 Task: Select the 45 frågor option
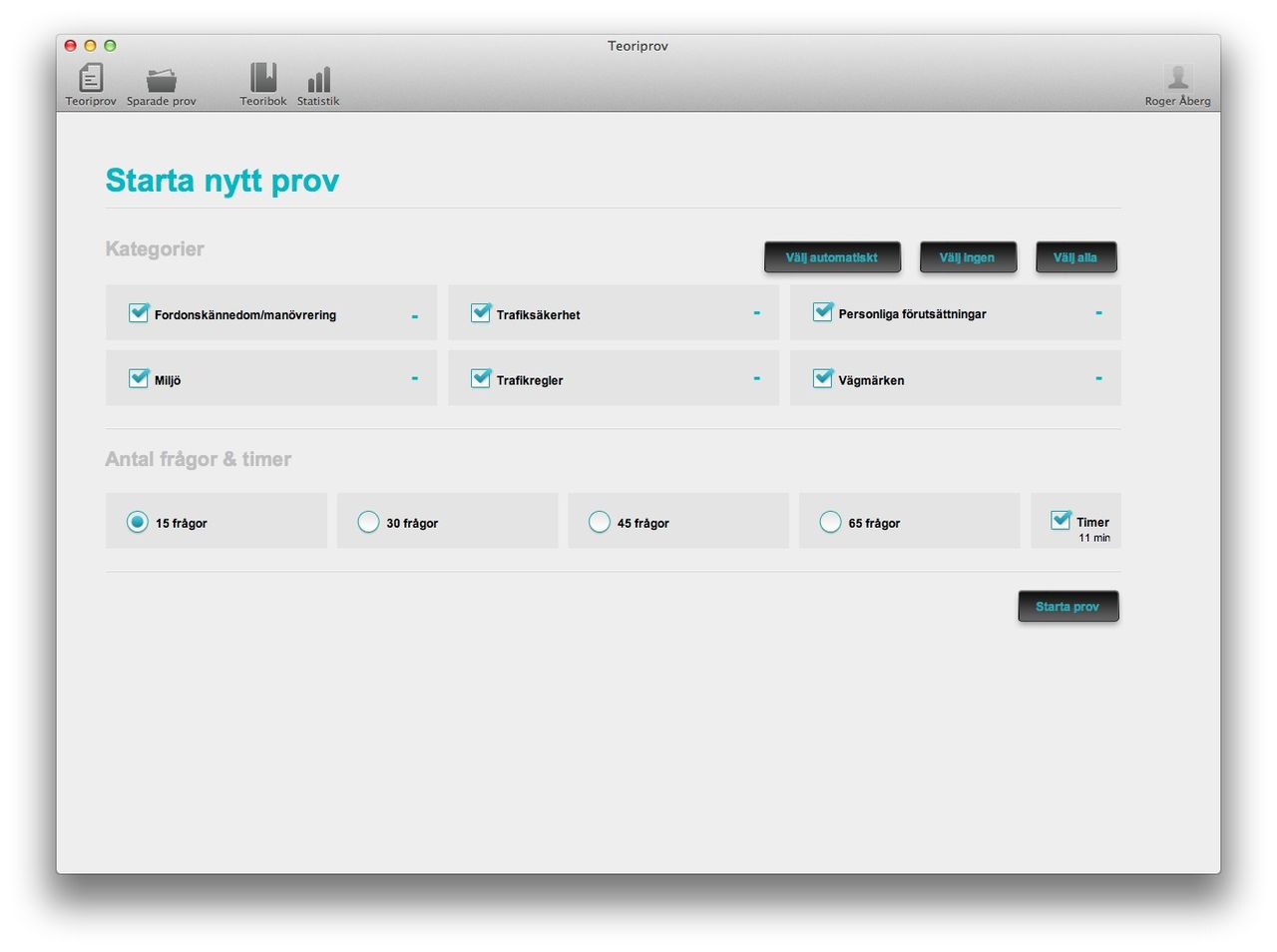[x=599, y=522]
